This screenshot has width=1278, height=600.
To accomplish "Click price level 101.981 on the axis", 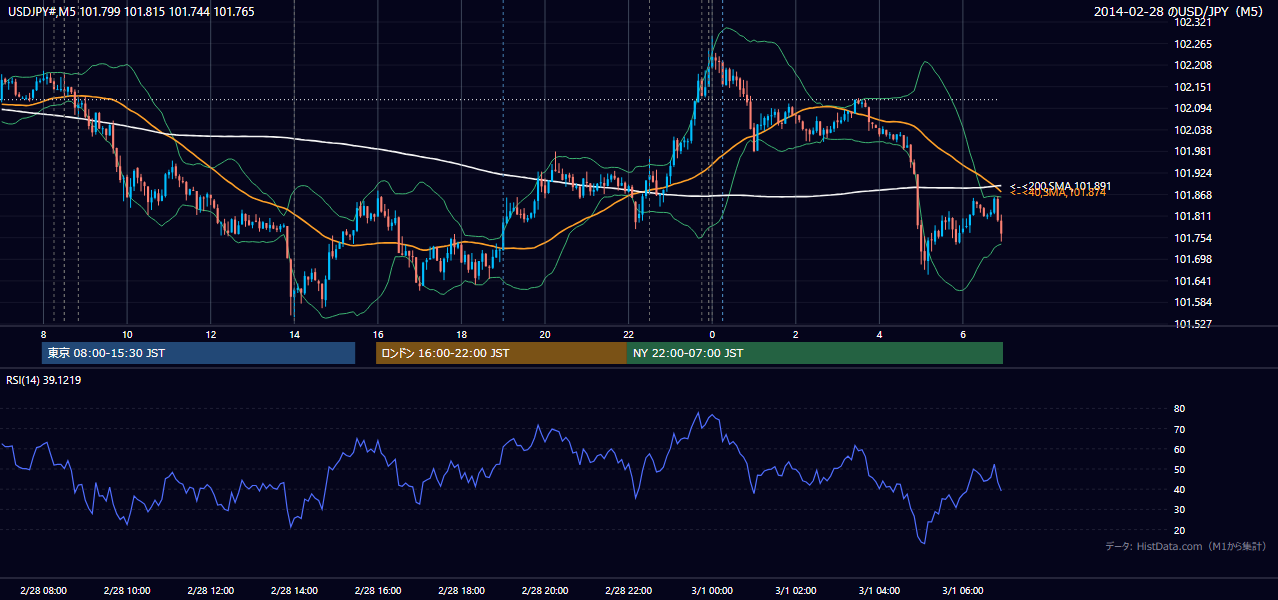I will [x=1193, y=151].
